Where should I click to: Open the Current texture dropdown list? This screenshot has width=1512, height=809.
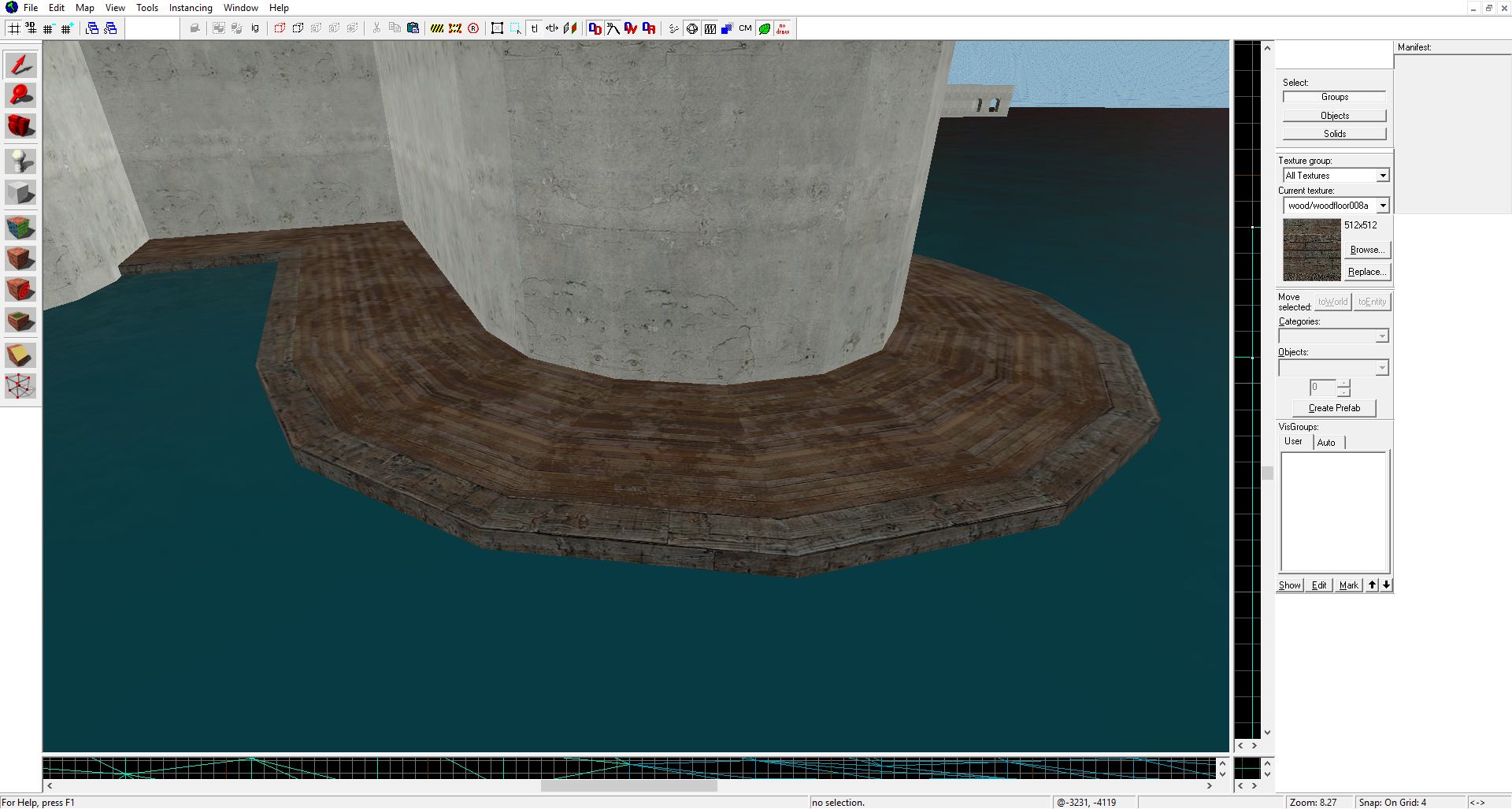1382,206
